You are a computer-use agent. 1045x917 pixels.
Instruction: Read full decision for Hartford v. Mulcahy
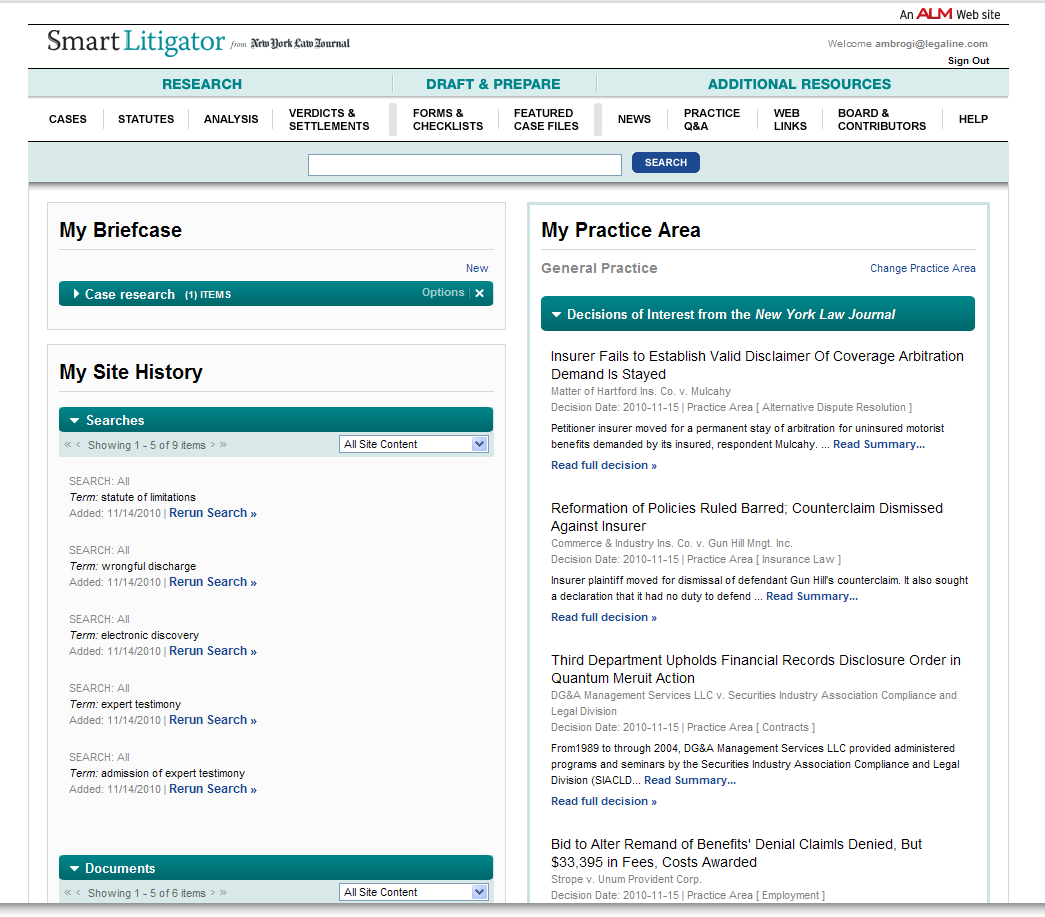coord(603,465)
